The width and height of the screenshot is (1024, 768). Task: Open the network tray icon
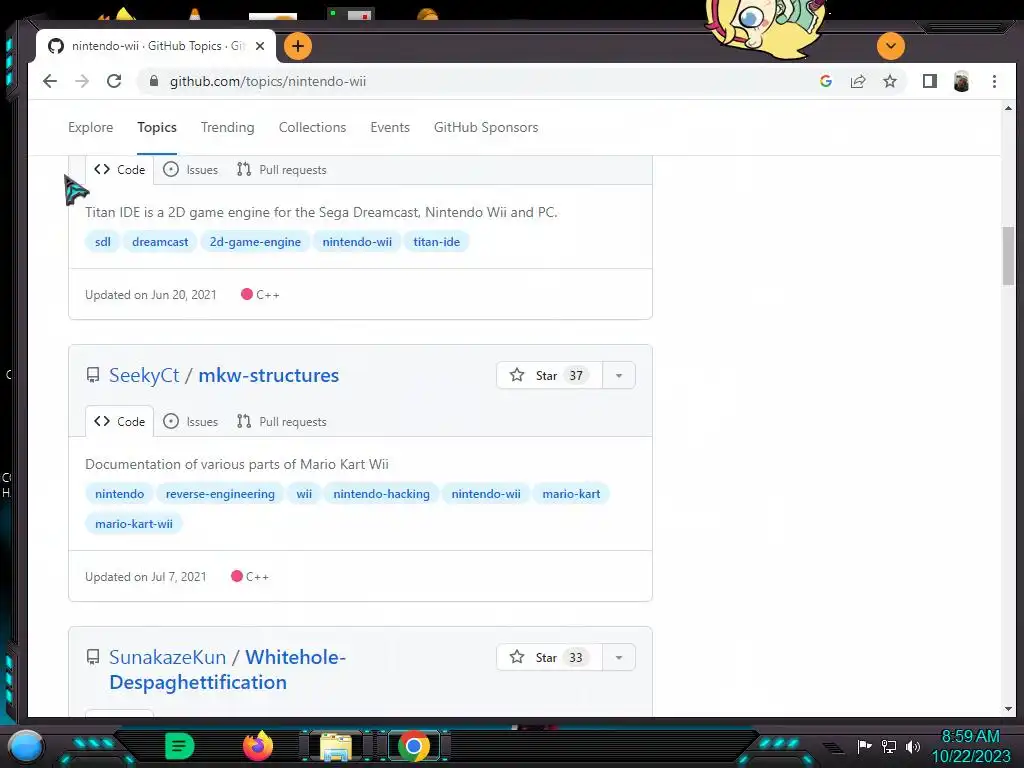(889, 746)
